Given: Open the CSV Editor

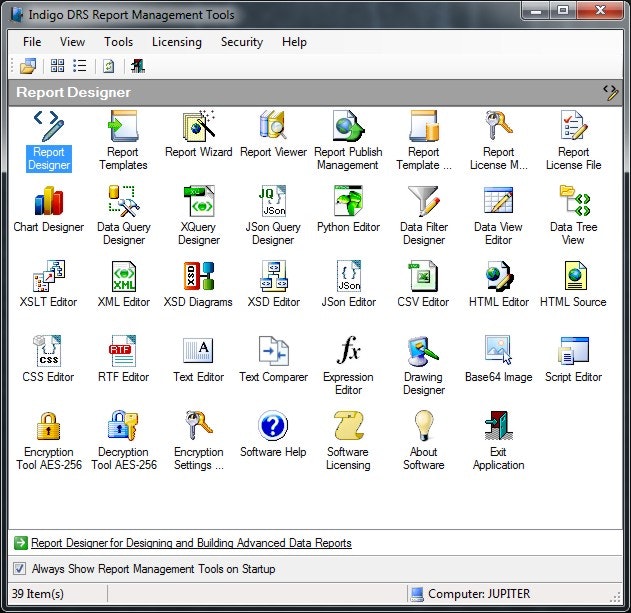Looking at the screenshot, I should (423, 284).
